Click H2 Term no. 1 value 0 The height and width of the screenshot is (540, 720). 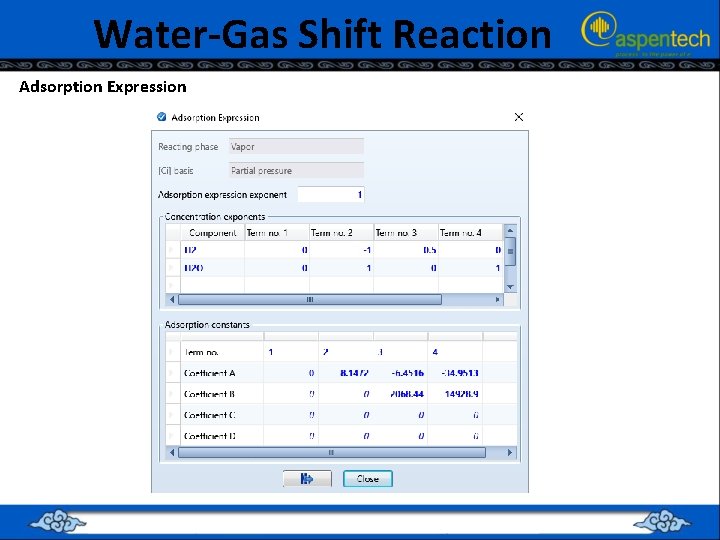pos(277,250)
